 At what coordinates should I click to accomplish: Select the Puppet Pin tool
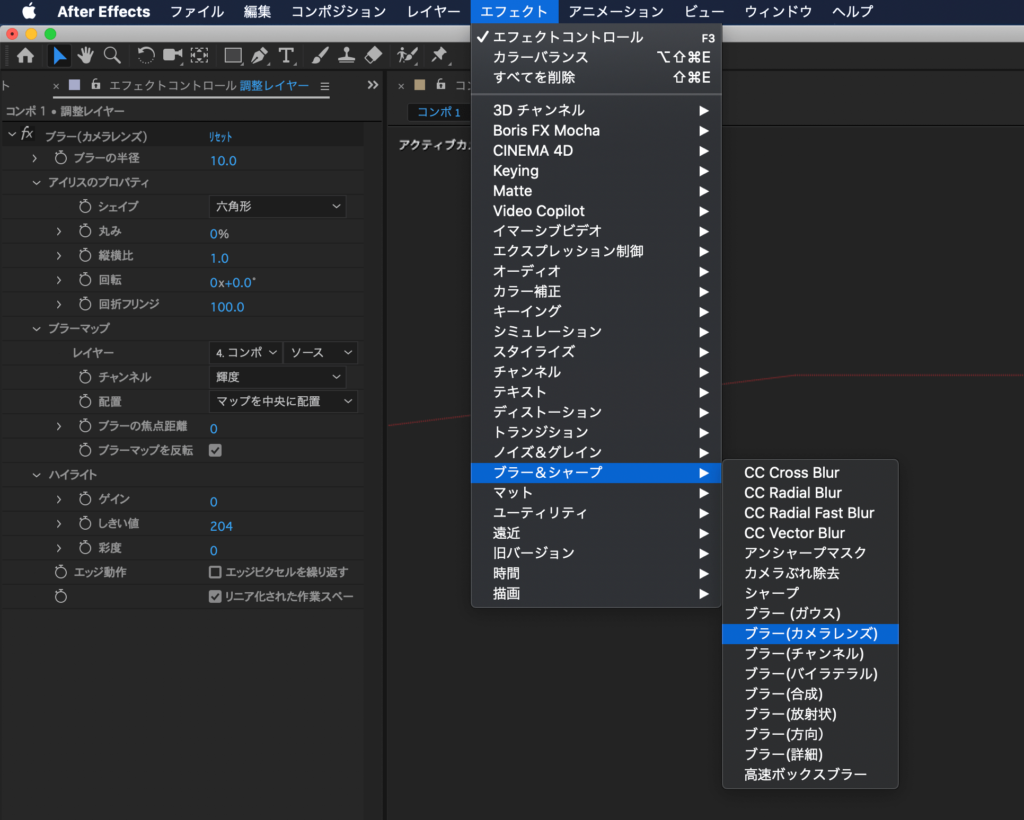440,56
